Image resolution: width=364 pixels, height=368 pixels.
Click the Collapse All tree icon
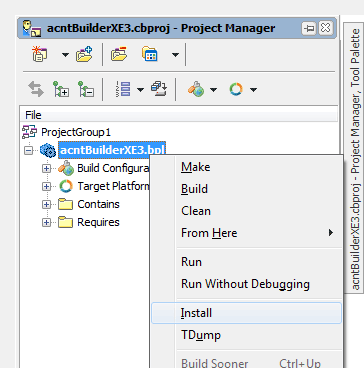click(86, 89)
